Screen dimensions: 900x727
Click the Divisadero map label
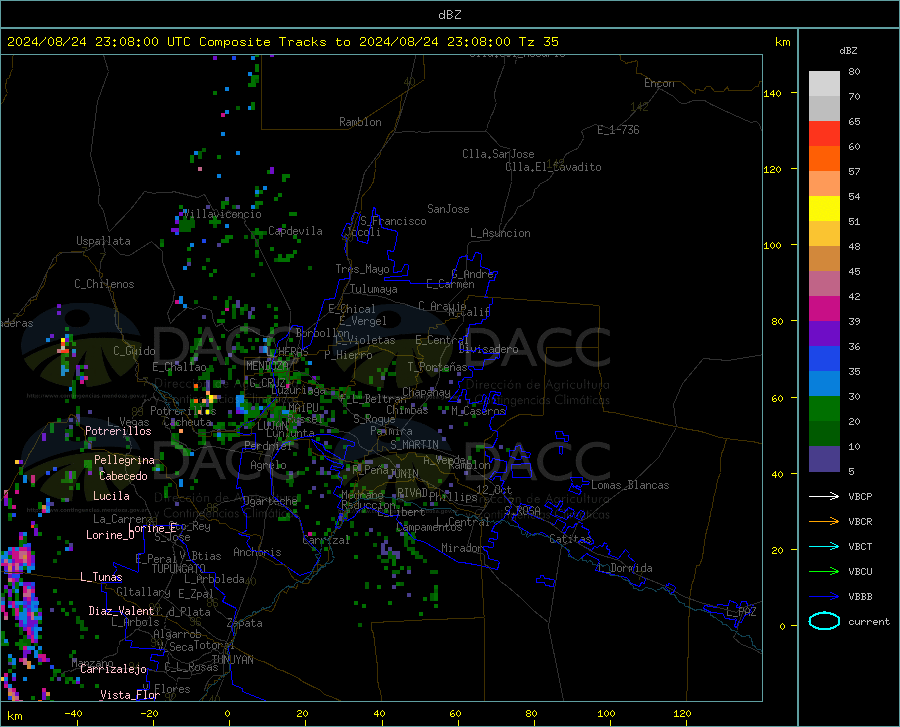click(488, 349)
